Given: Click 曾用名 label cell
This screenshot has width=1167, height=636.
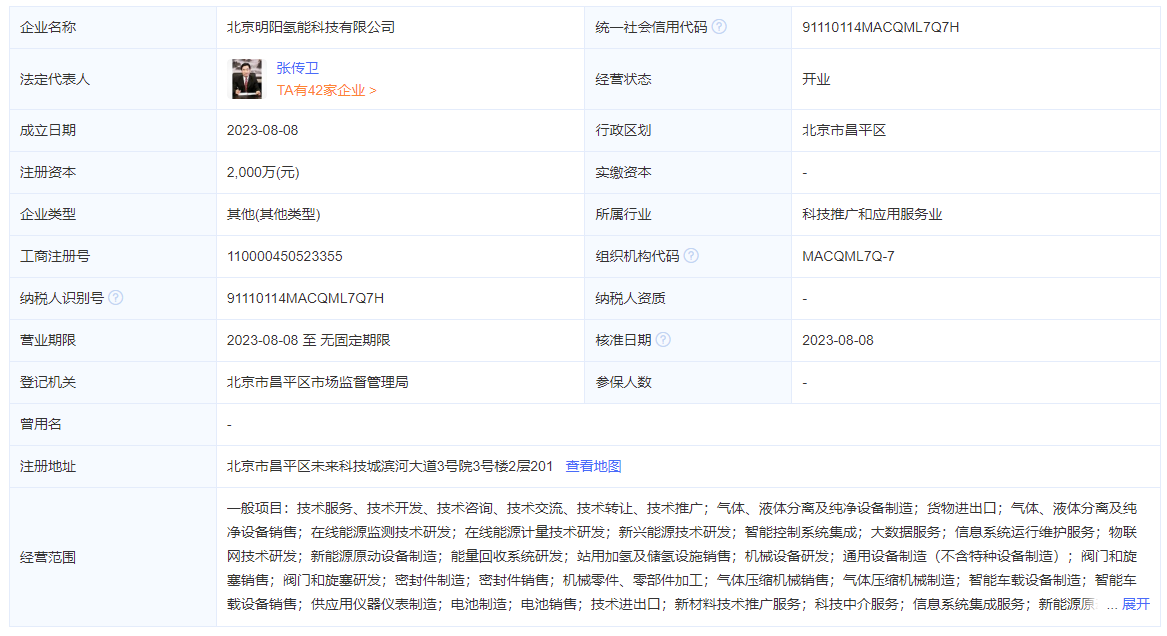Looking at the screenshot, I should [113, 425].
